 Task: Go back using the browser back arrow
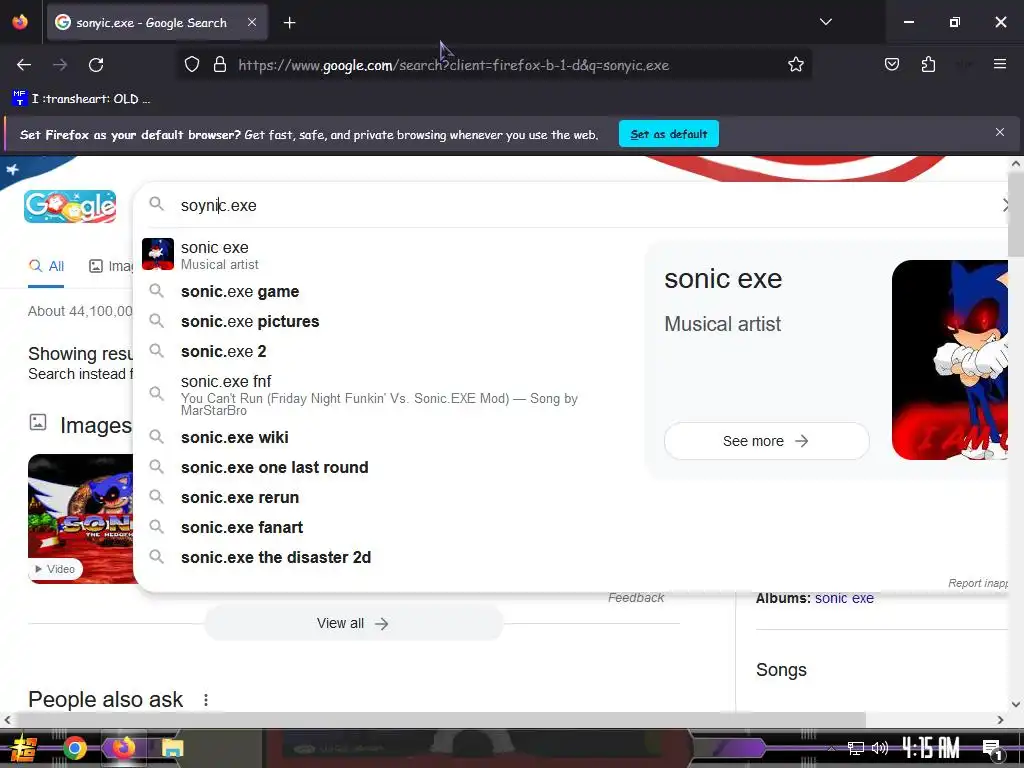(24, 65)
